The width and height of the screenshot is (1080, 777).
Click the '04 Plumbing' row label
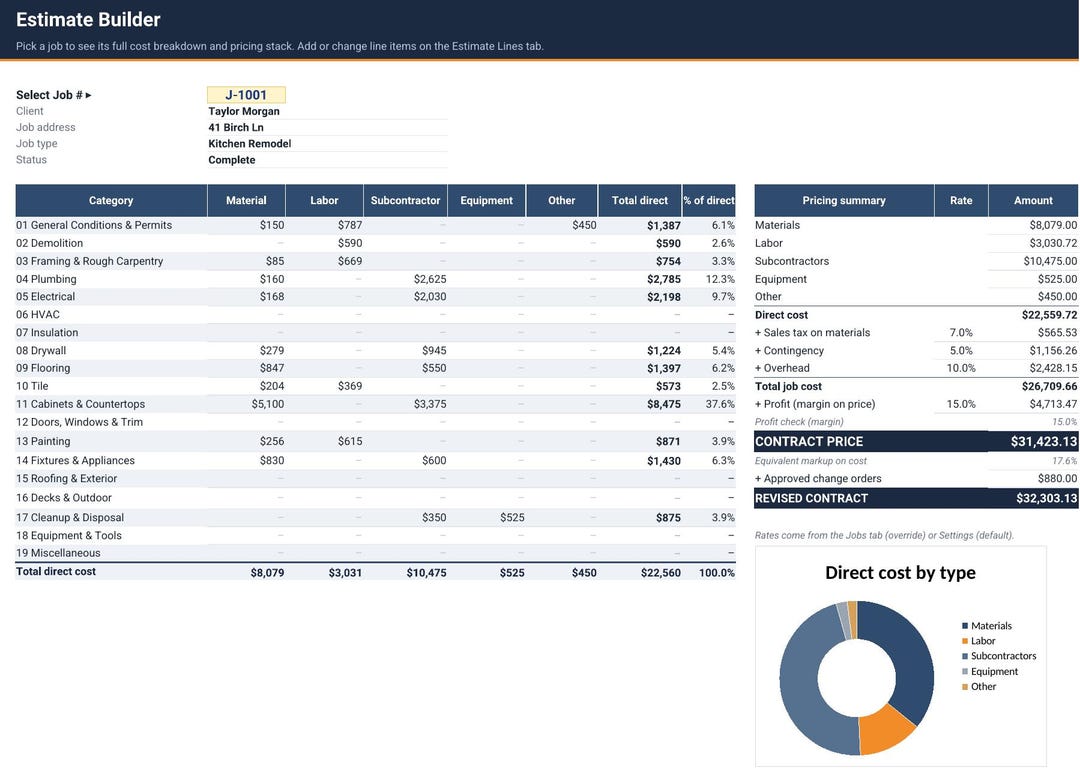46,279
